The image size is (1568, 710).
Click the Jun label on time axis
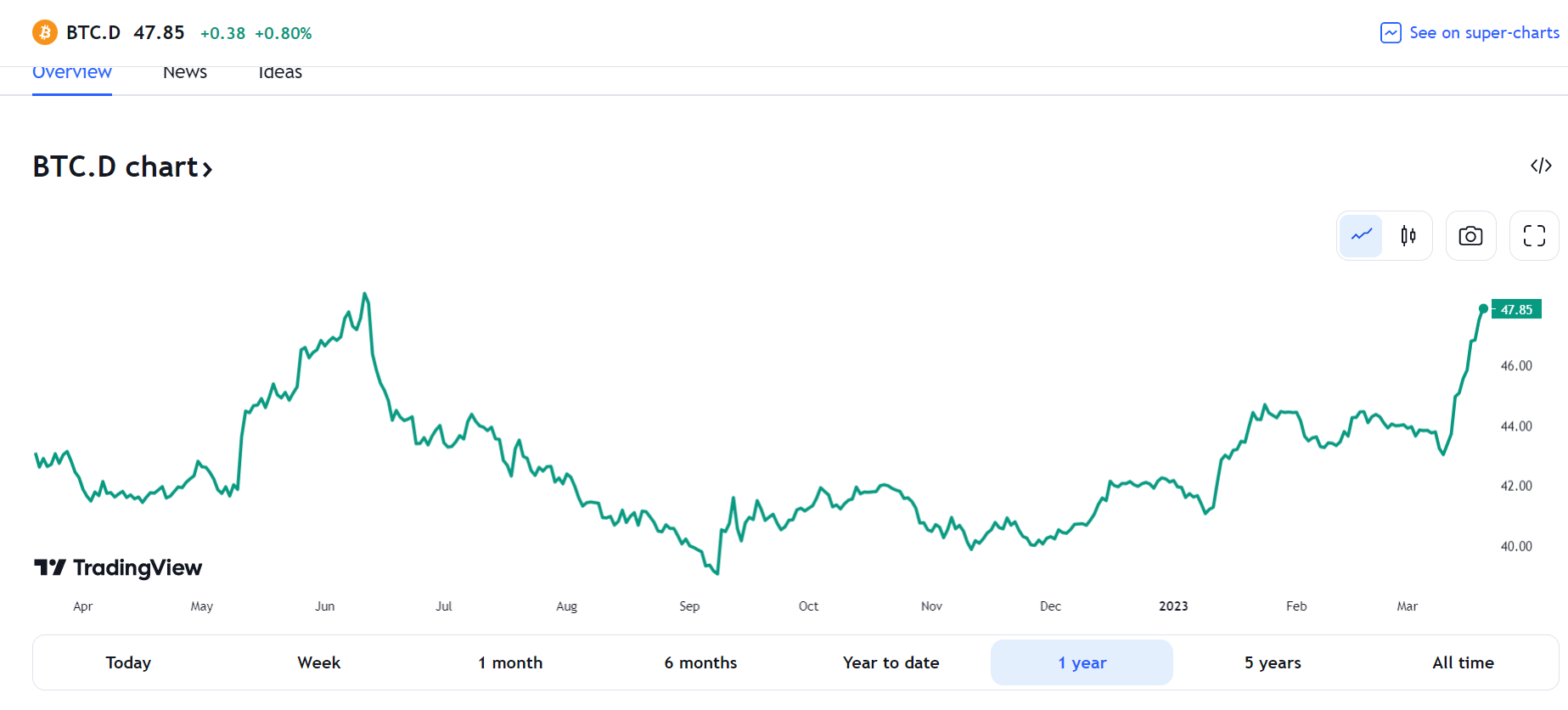point(325,606)
